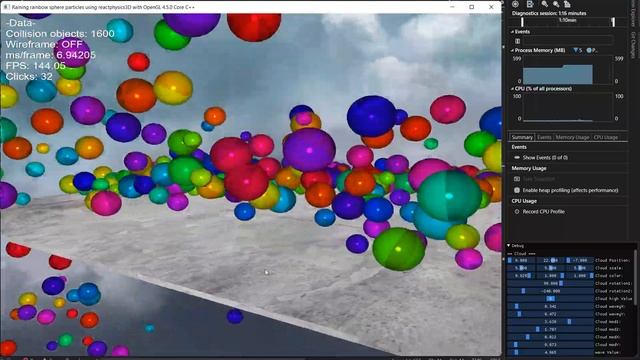Click the 'ms/frame: 6.94205' overlay text
The height and width of the screenshot is (360, 640).
pos(51,55)
